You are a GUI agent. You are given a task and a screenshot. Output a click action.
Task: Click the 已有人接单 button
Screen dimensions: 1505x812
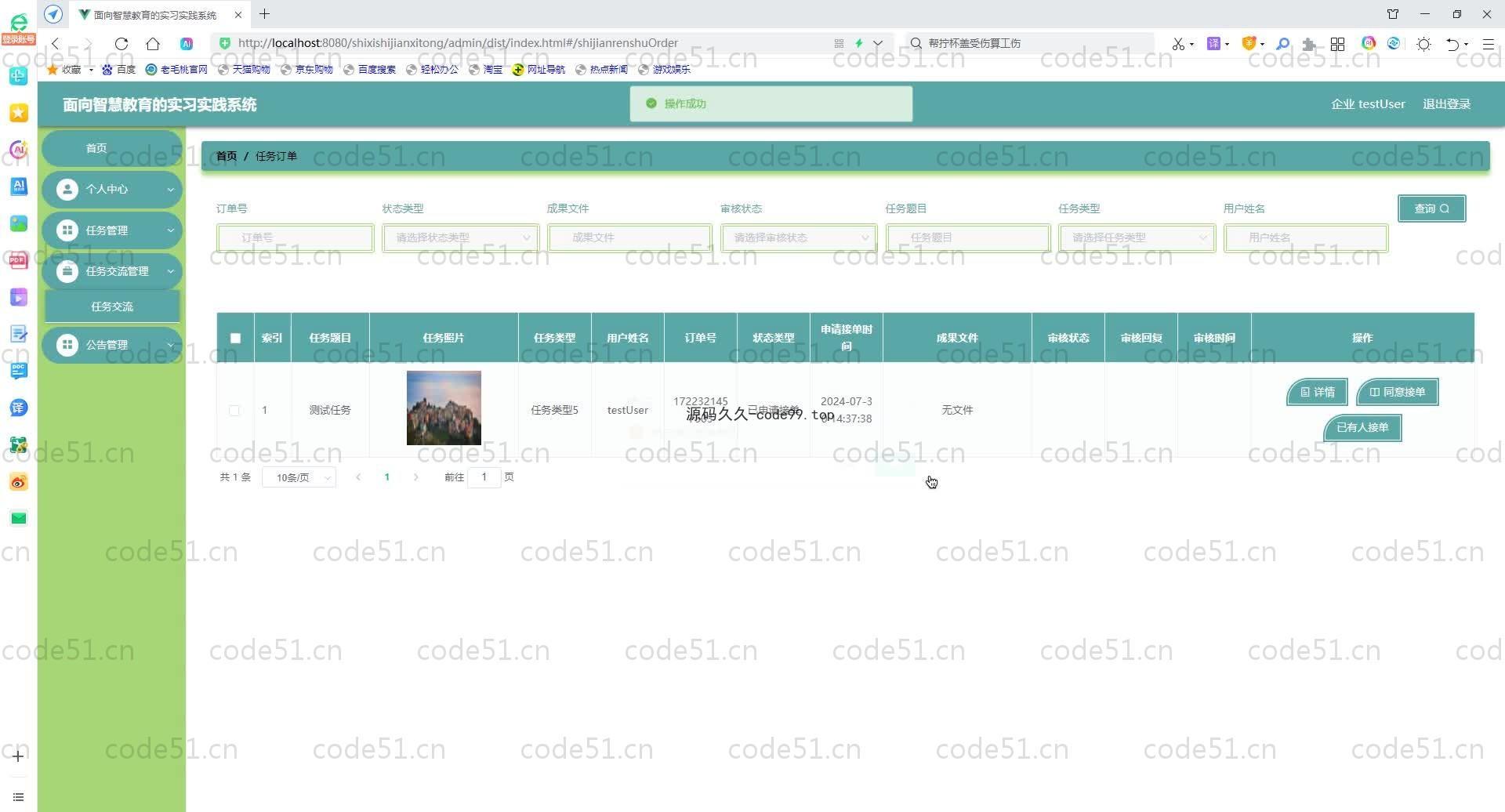(x=1362, y=428)
